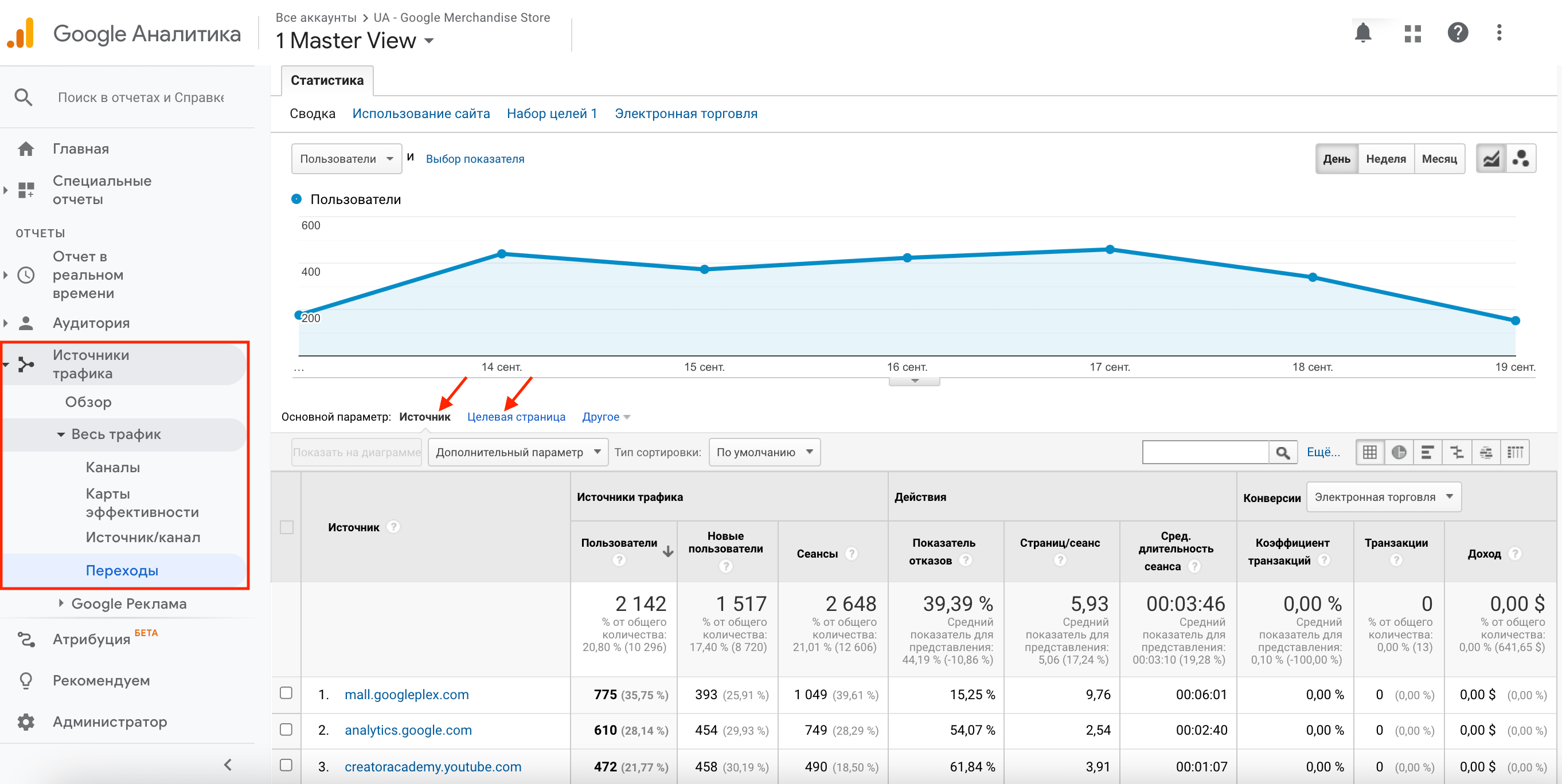The width and height of the screenshot is (1562, 784).
Task: Open the mall.googleplex.com source link
Action: pos(406,695)
